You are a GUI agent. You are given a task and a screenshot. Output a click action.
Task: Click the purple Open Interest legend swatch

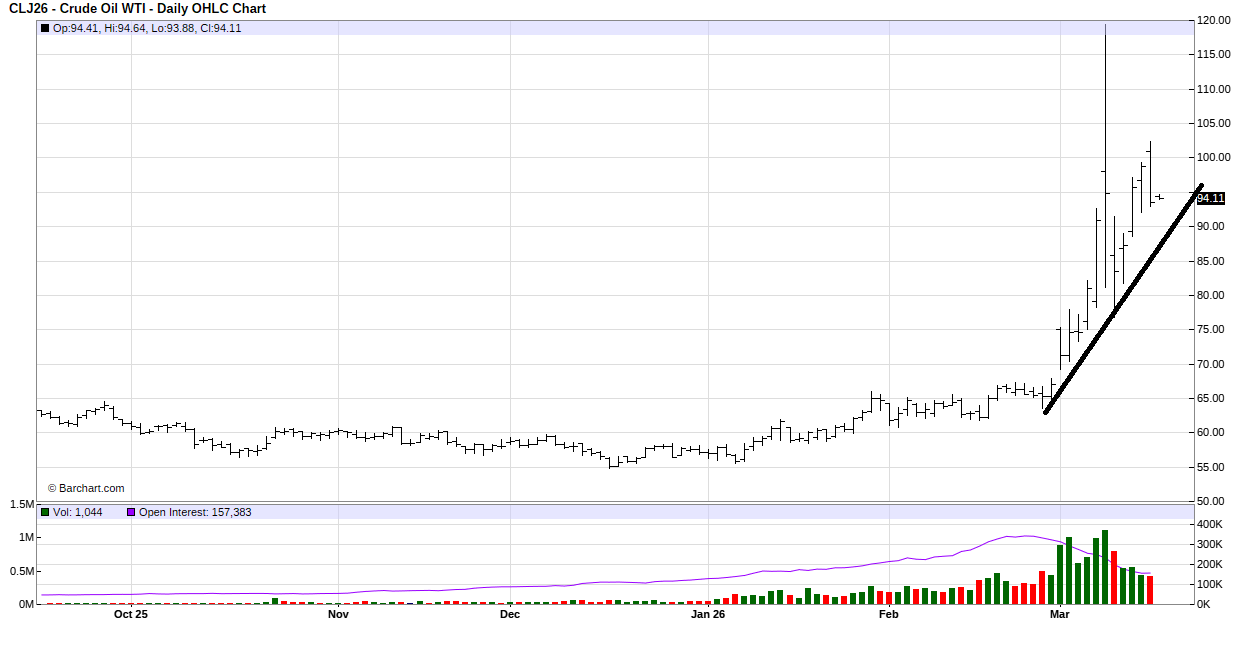pyautogui.click(x=131, y=512)
